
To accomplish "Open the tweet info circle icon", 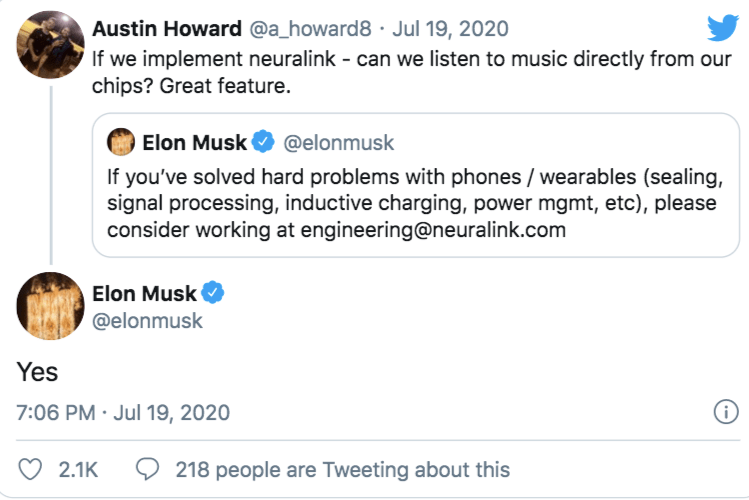I will [x=725, y=411].
